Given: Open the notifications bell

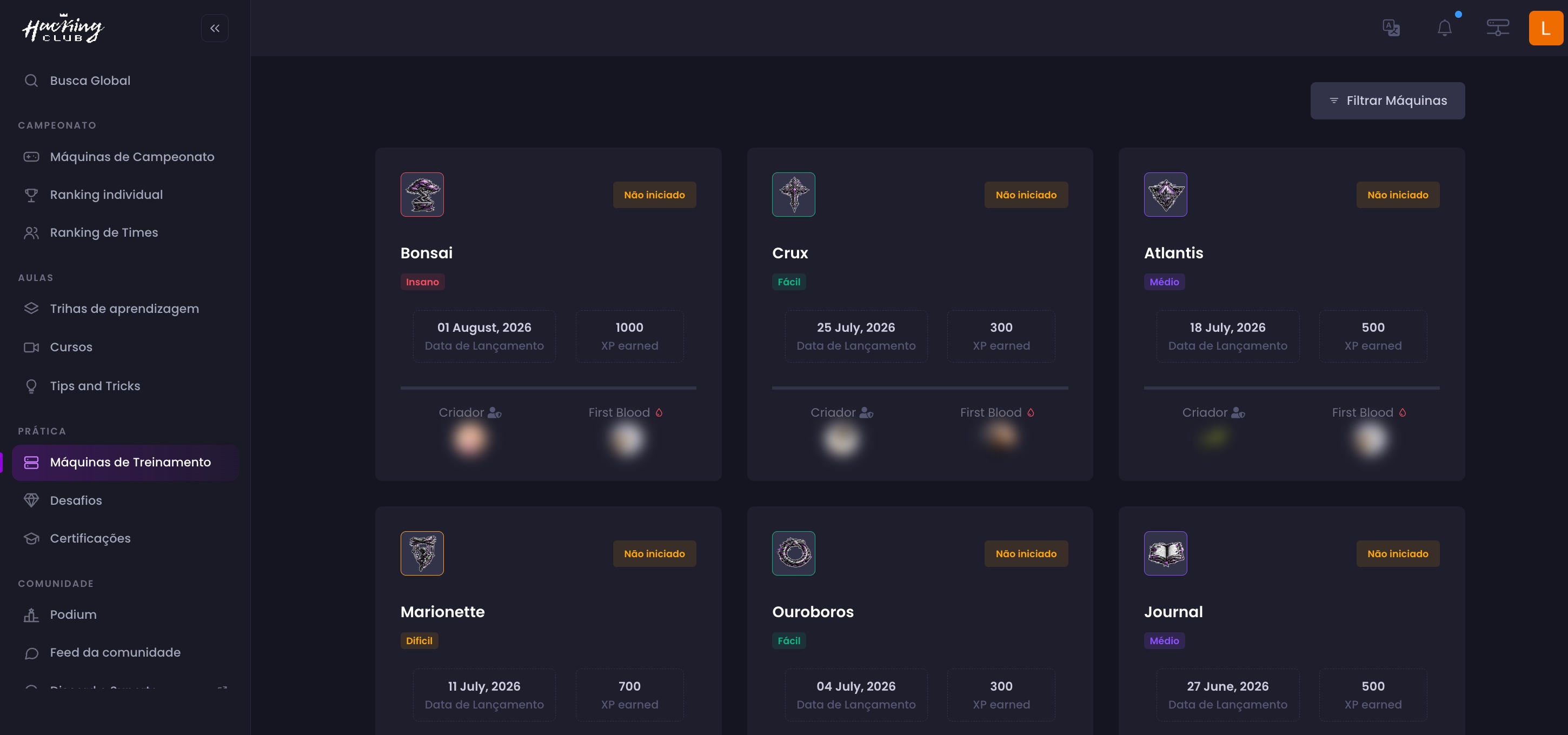Looking at the screenshot, I should click(1444, 28).
